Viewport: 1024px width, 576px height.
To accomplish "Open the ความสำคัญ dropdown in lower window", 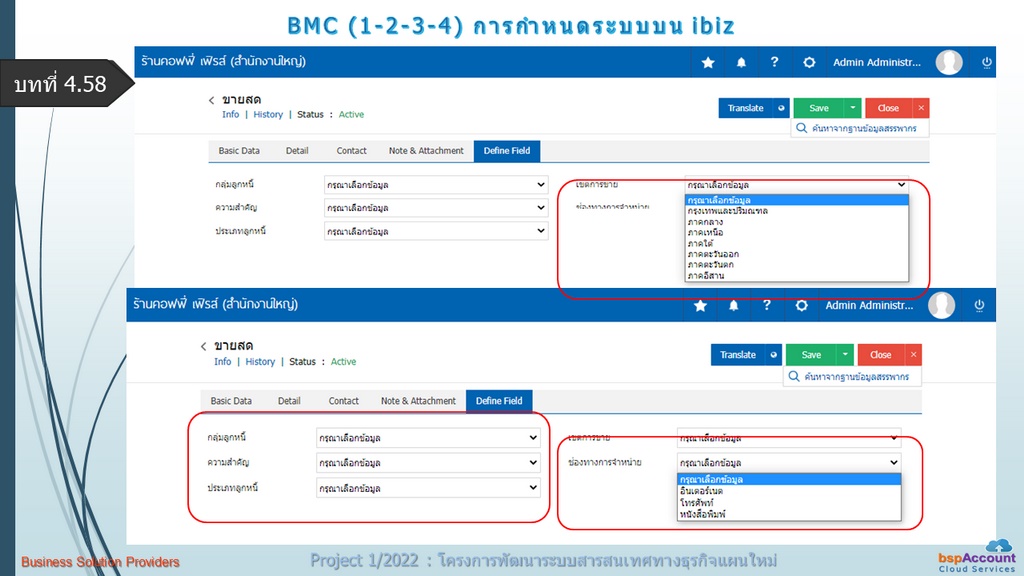I will (428, 462).
